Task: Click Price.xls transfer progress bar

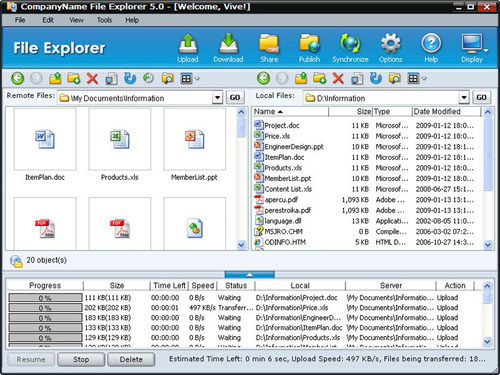Action: tap(45, 308)
